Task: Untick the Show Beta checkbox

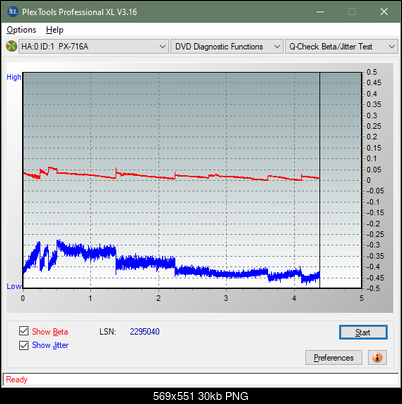Action: [24, 331]
